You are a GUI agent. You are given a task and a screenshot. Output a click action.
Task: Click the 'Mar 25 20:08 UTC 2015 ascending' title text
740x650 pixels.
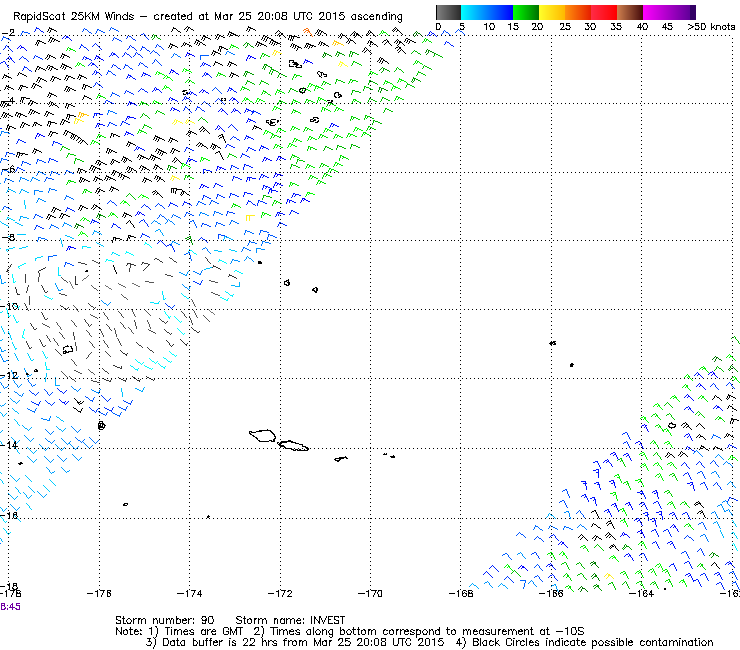pyautogui.click(x=308, y=17)
